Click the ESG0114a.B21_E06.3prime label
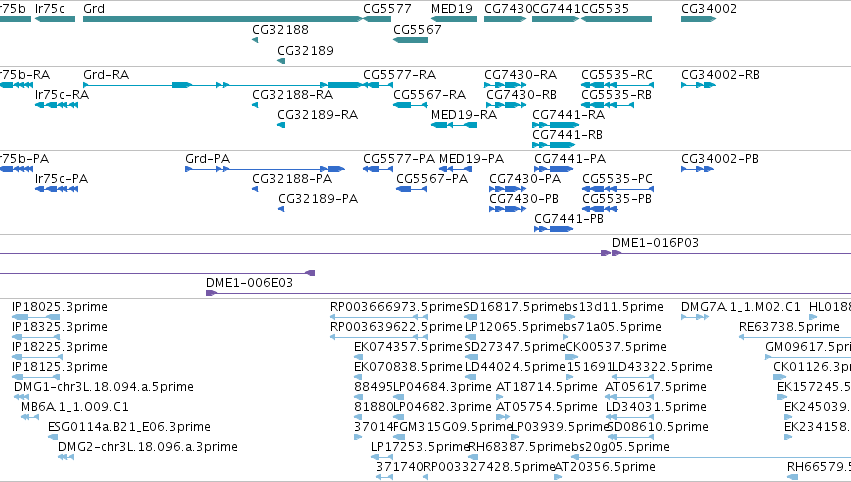 [129, 427]
